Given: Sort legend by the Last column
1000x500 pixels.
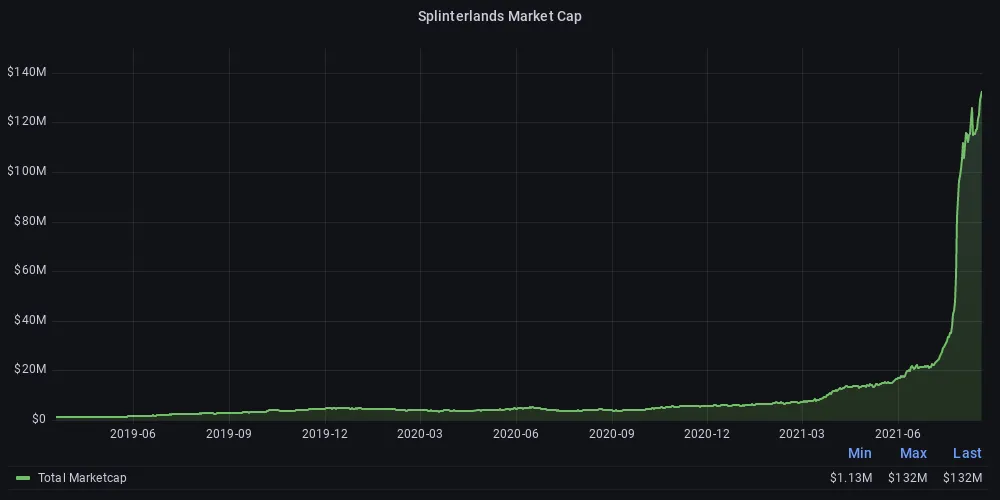Looking at the screenshot, I should (967, 453).
